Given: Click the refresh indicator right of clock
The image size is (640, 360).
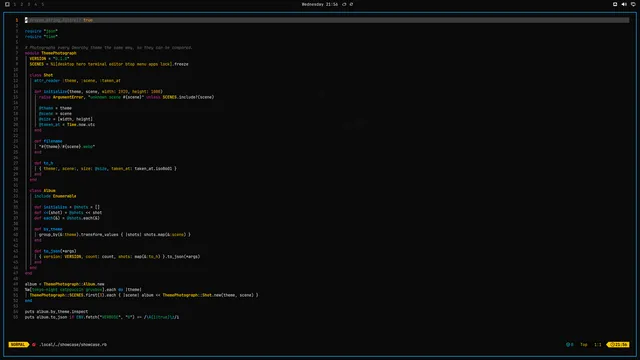Looking at the screenshot, I should click(351, 4).
